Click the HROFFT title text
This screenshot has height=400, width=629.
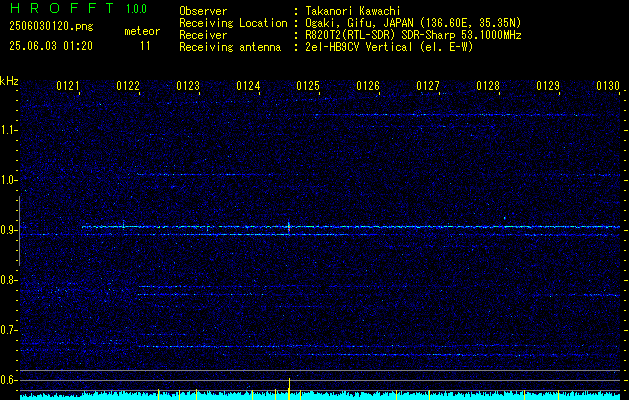click(x=62, y=8)
